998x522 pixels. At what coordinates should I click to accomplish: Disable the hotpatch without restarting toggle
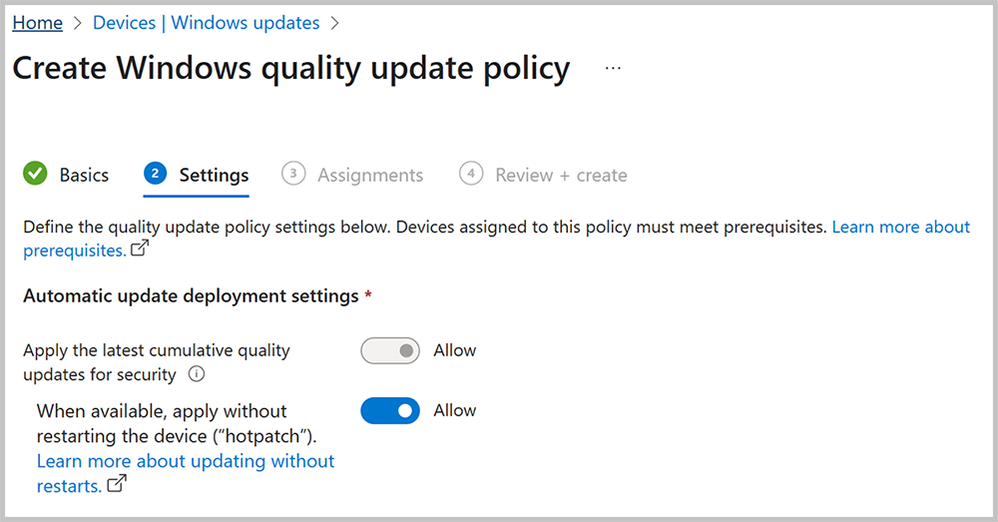[390, 411]
